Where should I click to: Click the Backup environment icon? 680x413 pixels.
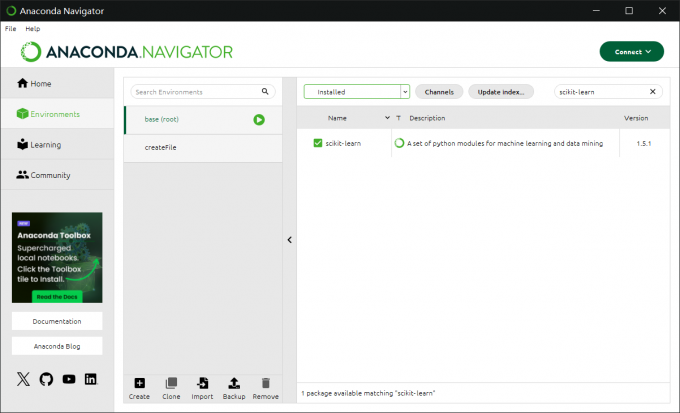(234, 383)
